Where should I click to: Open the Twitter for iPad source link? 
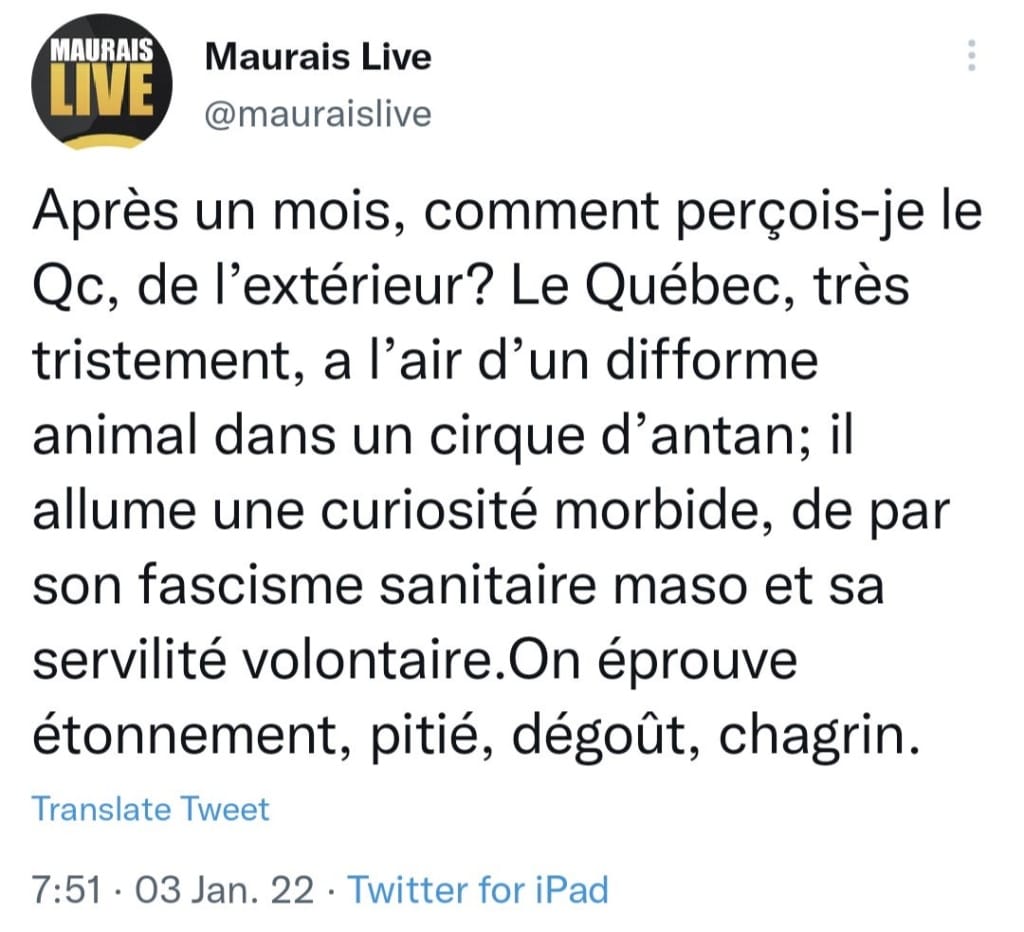[x=479, y=890]
